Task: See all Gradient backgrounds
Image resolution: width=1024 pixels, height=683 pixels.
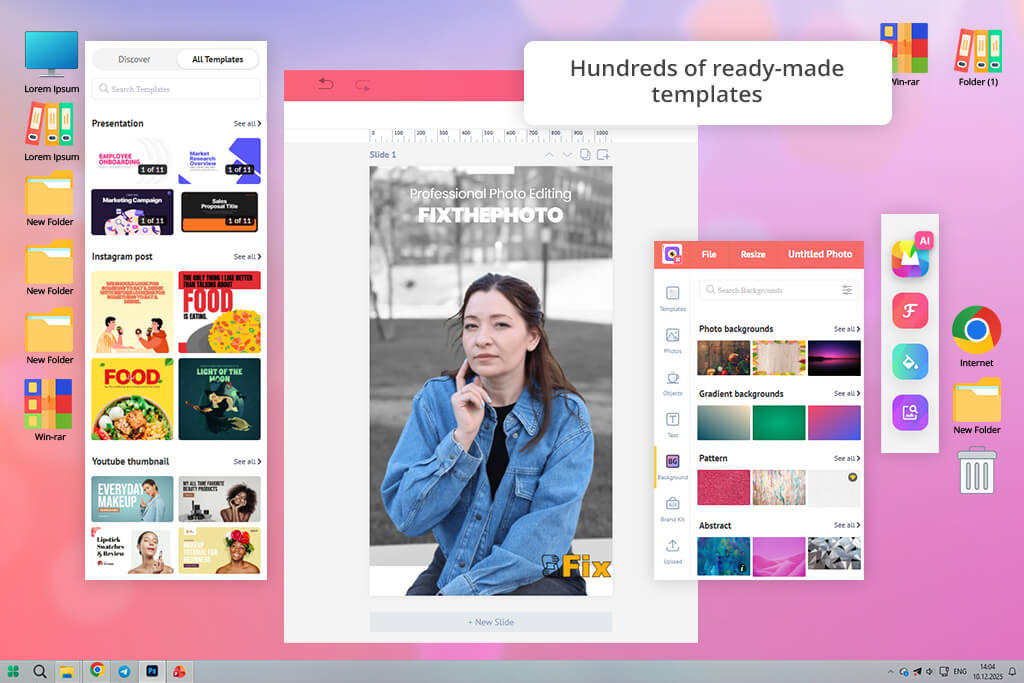Action: [x=847, y=394]
